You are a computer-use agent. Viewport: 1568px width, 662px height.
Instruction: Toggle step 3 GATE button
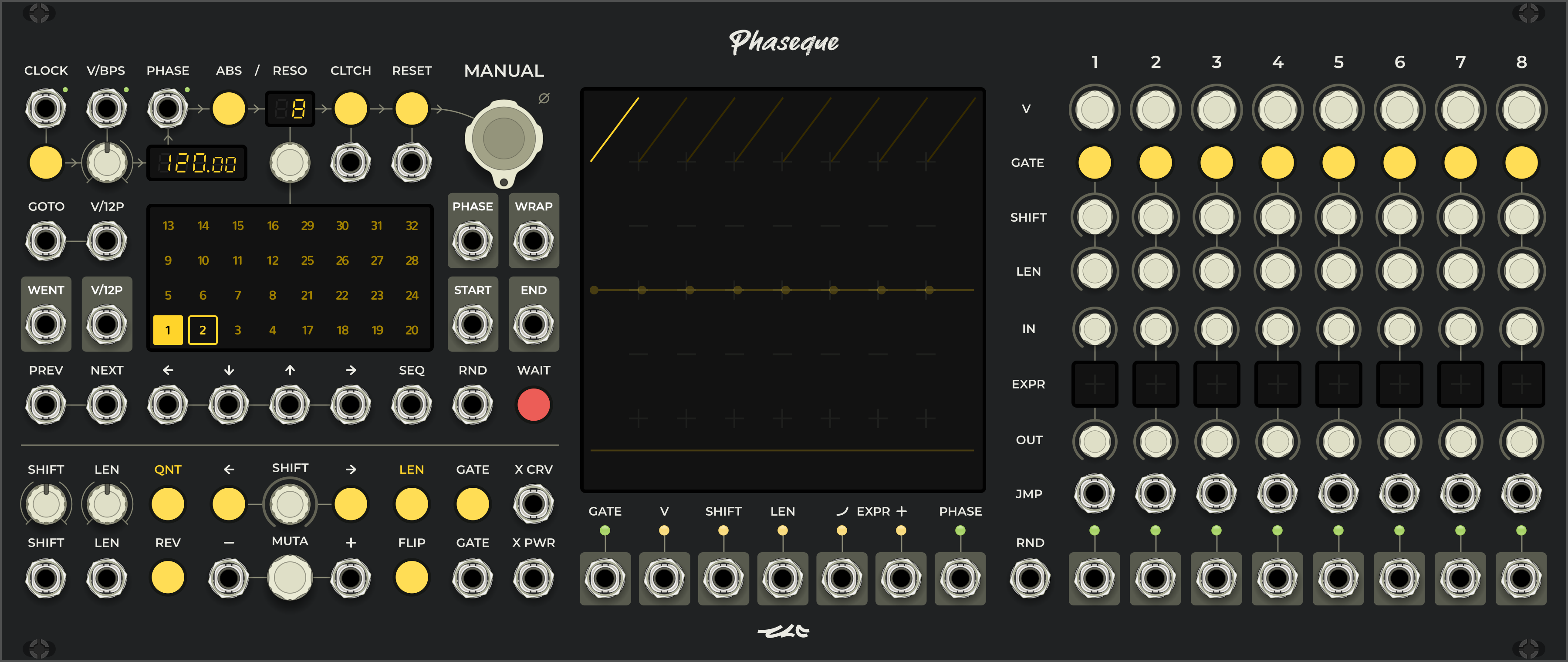pyautogui.click(x=1216, y=163)
